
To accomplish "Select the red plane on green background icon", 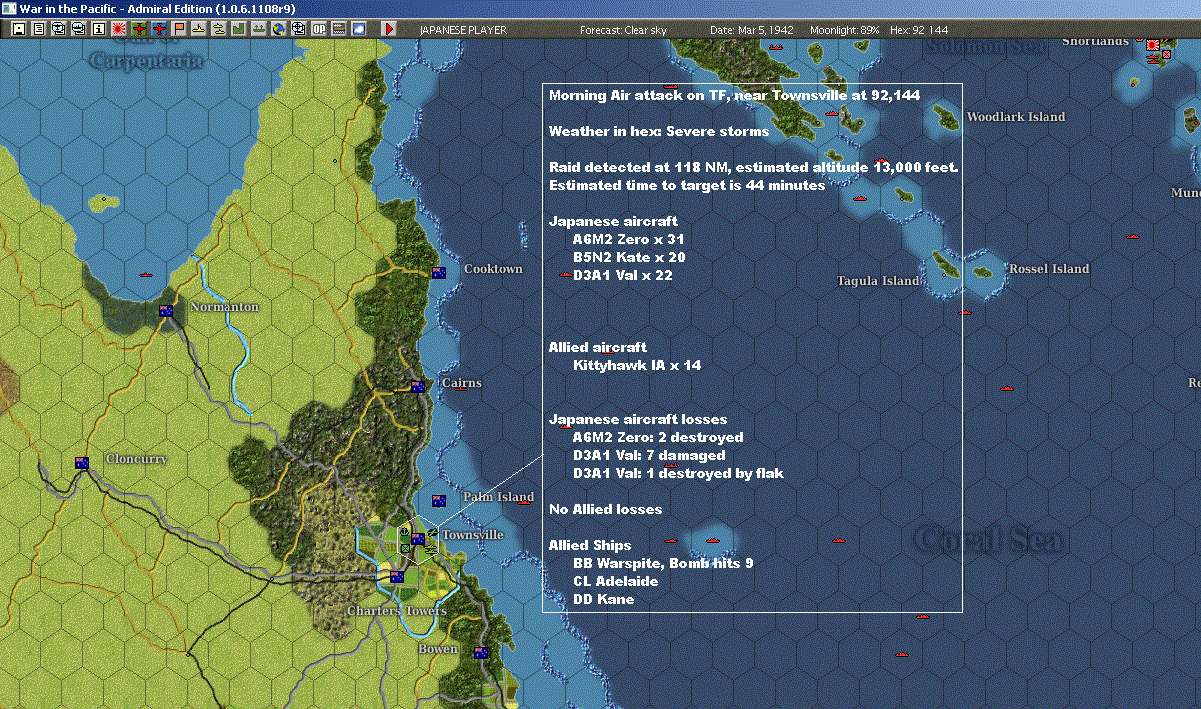I will [139, 29].
